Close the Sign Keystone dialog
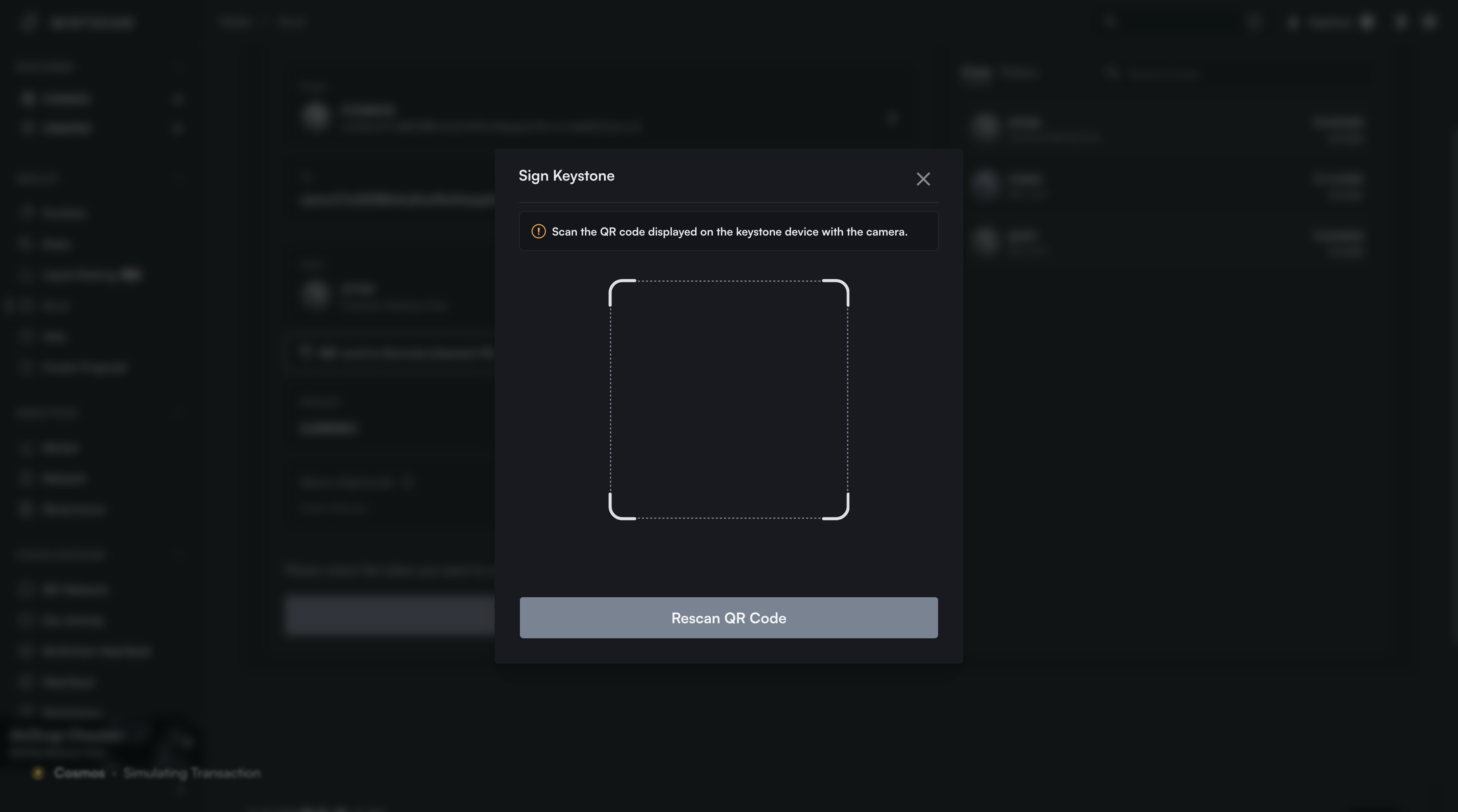This screenshot has height=812, width=1458. click(x=923, y=179)
